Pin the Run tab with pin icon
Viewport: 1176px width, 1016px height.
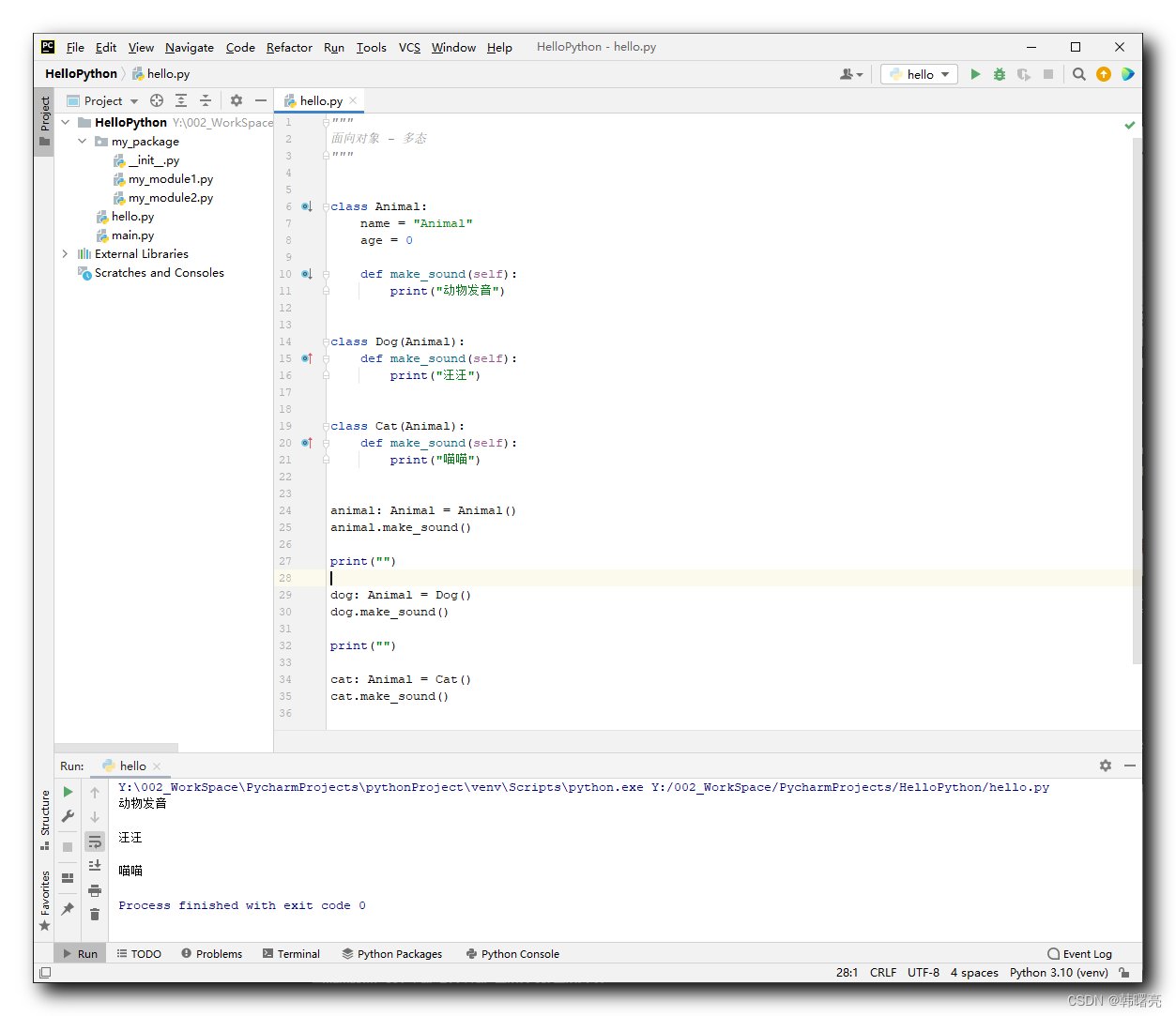[68, 909]
